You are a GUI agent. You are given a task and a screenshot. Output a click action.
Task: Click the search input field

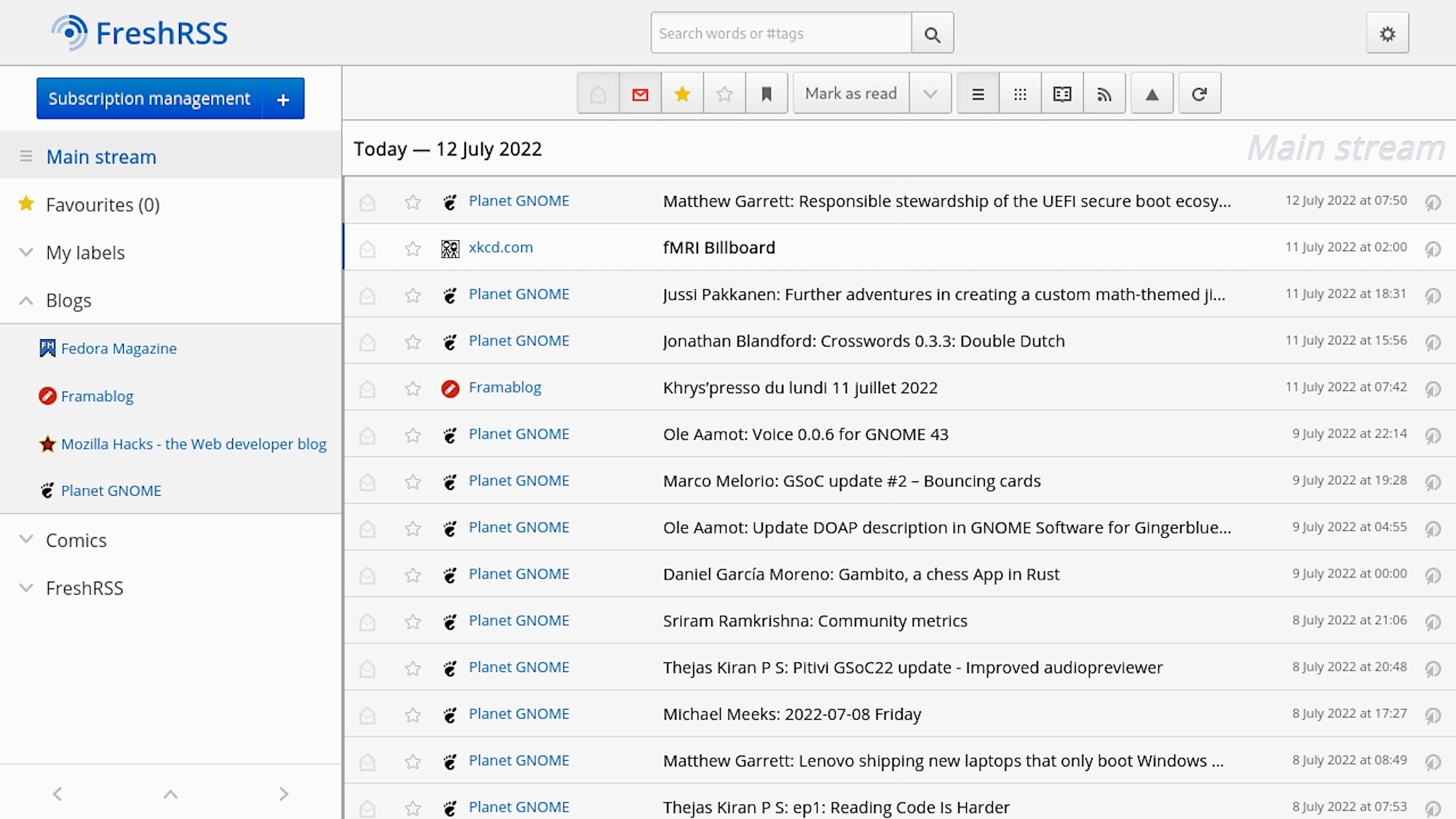point(782,33)
